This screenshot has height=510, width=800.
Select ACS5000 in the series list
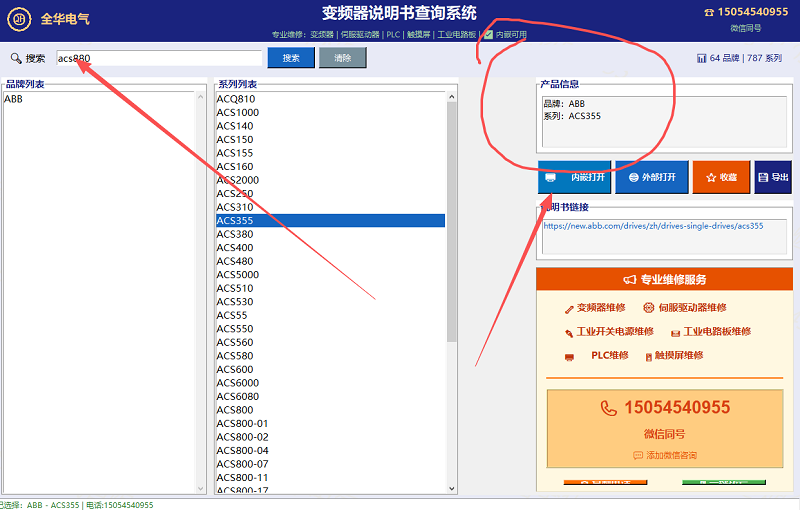click(x=238, y=274)
